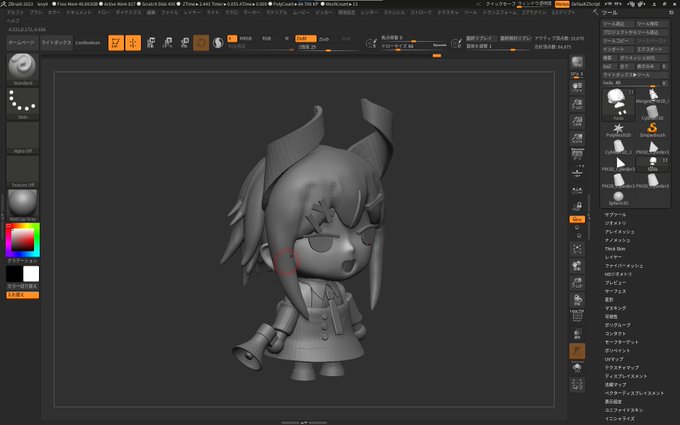Open the MatCap Gray material selector
This screenshot has width=680, height=425.
pos(23,205)
